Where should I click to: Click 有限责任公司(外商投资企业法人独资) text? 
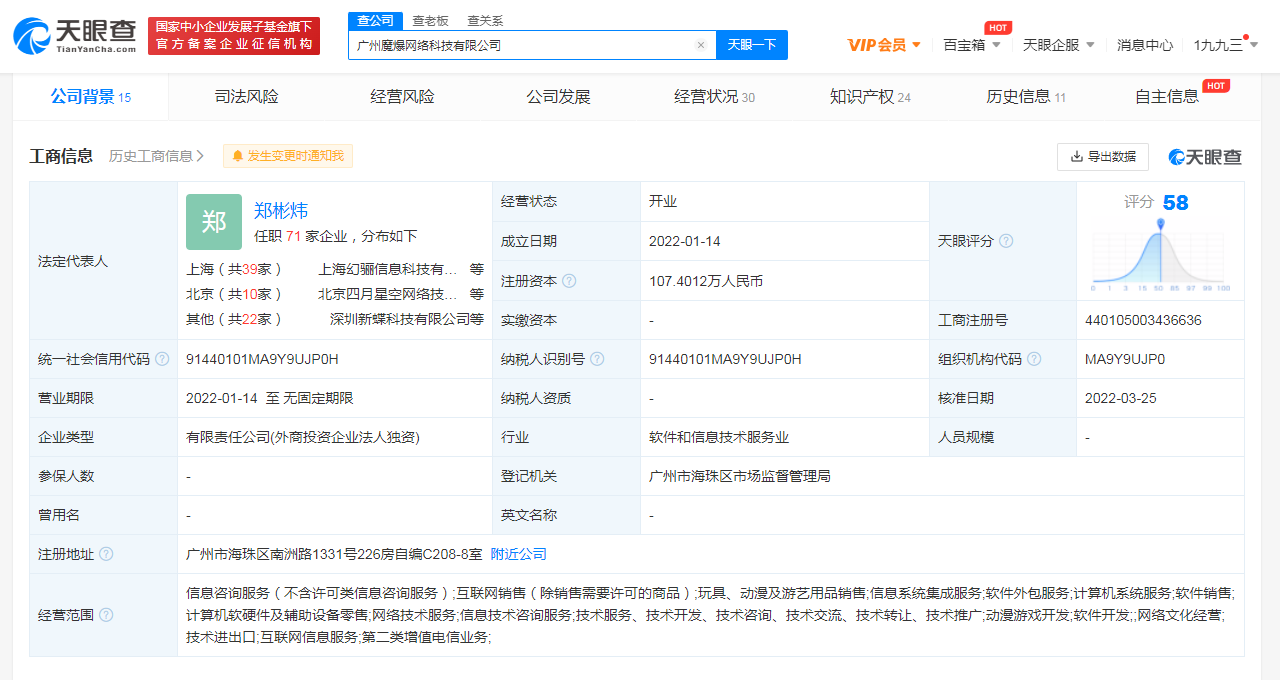click(303, 437)
